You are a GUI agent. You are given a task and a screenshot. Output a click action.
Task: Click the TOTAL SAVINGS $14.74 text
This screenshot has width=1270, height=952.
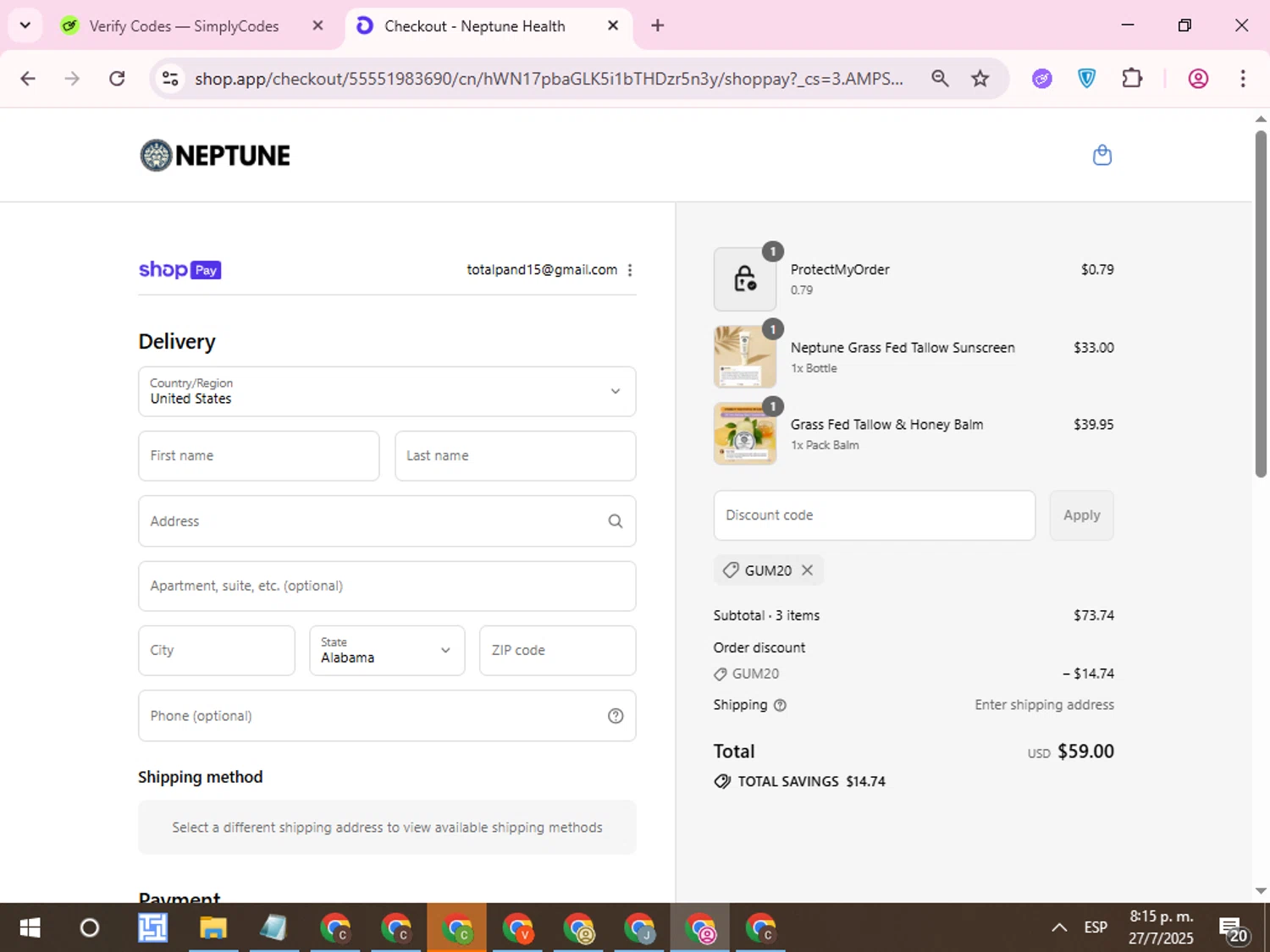click(811, 782)
